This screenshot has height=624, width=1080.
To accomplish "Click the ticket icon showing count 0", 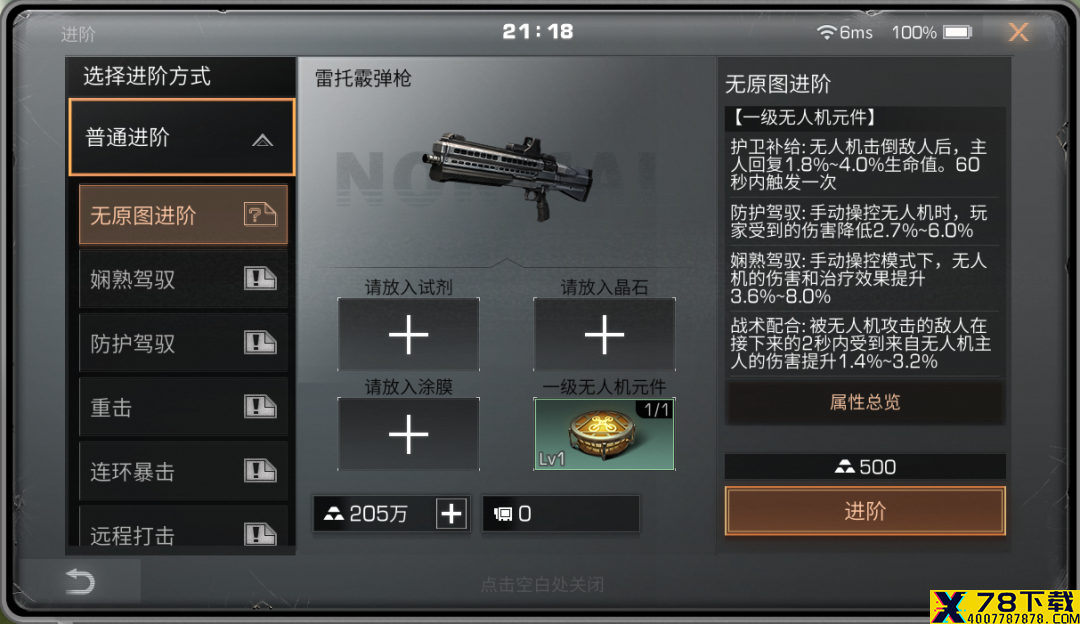I will coord(503,514).
